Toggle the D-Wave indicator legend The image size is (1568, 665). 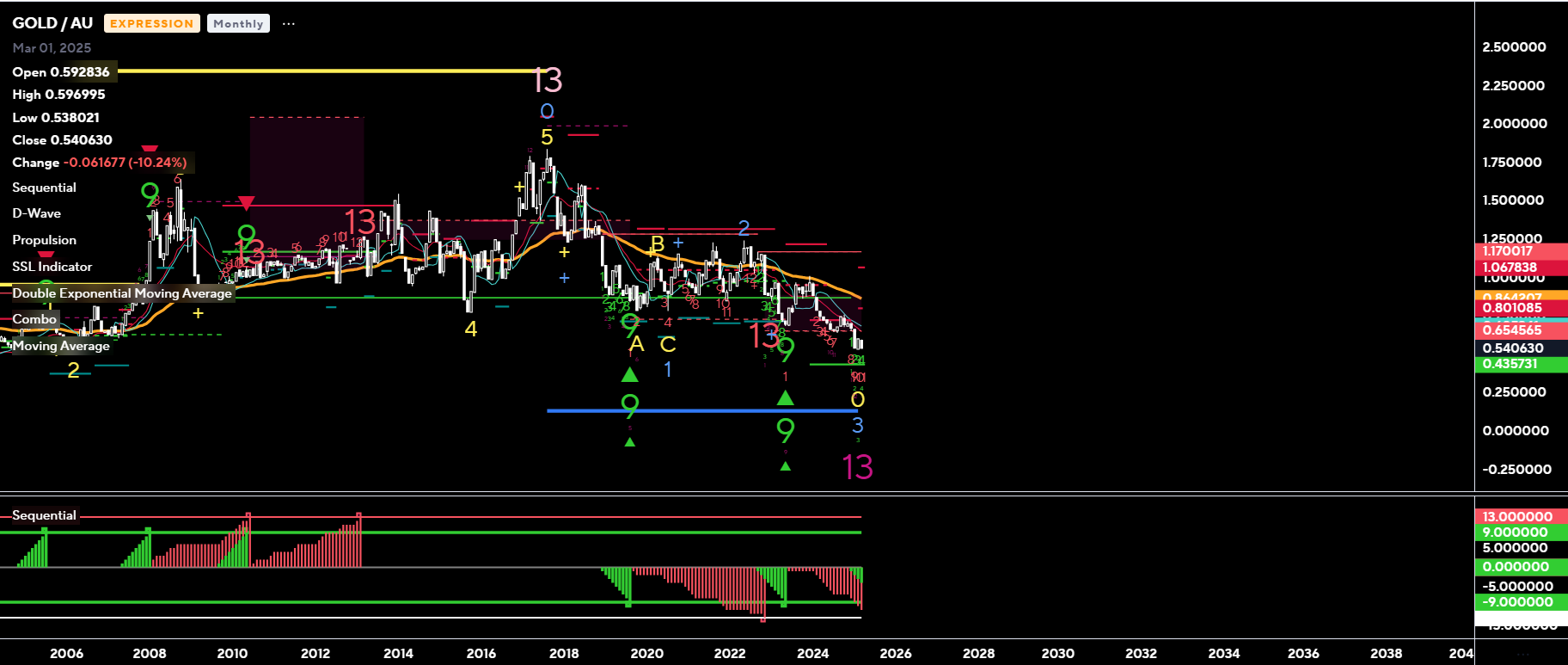(36, 213)
